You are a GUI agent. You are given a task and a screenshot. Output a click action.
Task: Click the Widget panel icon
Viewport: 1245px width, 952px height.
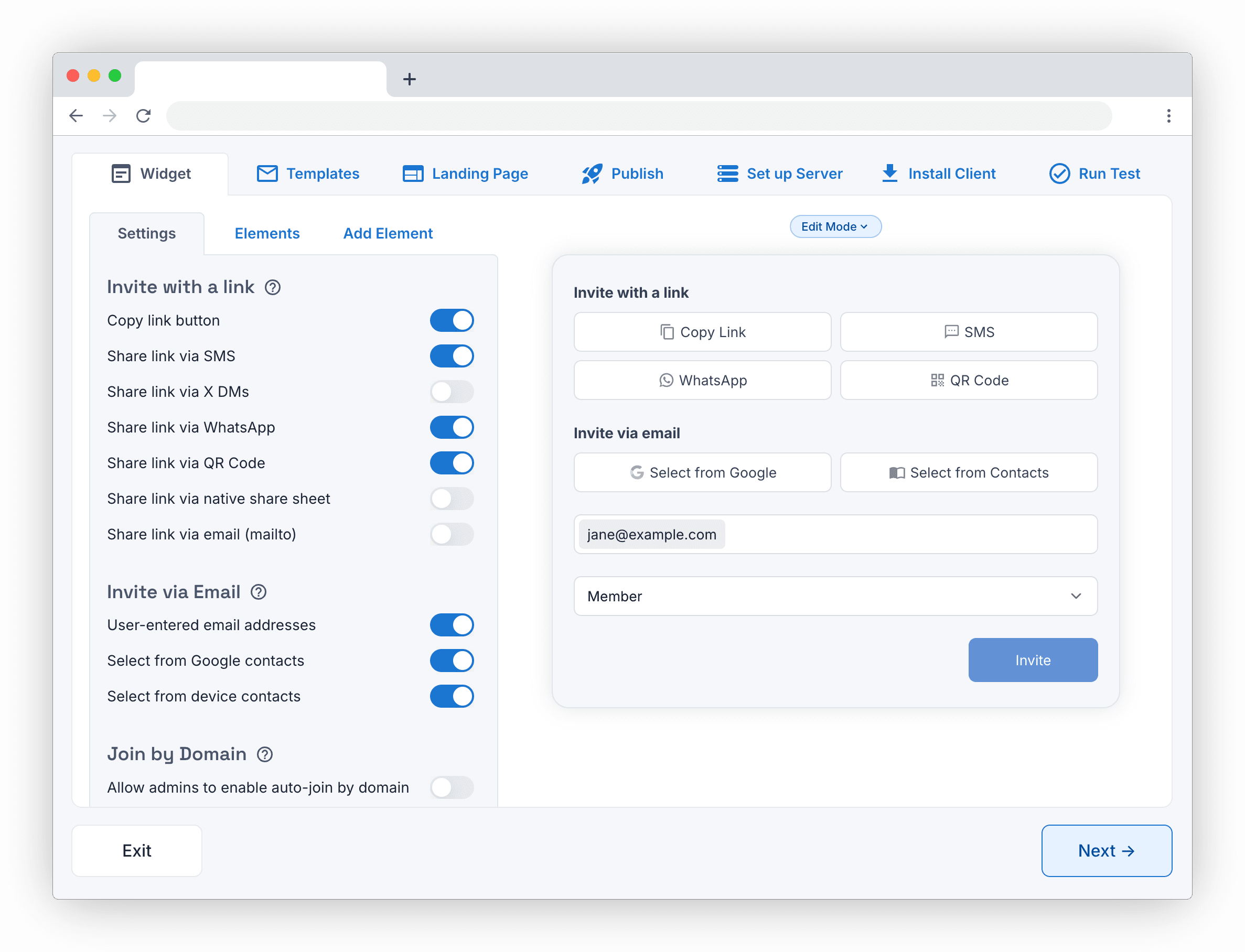coord(120,174)
